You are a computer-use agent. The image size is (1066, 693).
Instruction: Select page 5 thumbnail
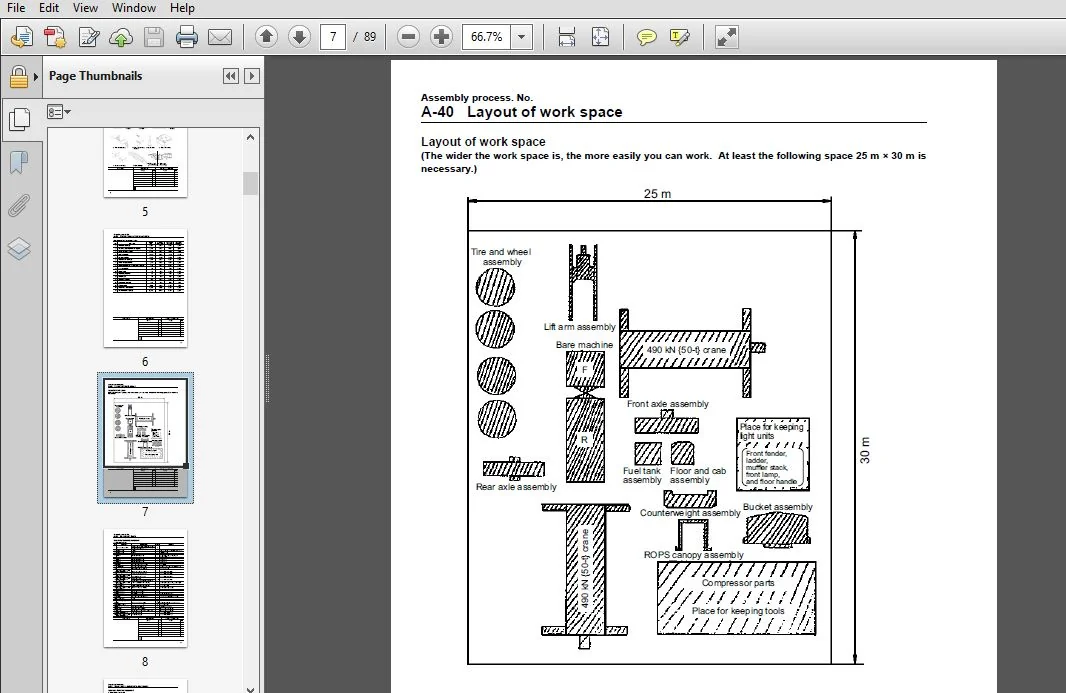coord(145,163)
